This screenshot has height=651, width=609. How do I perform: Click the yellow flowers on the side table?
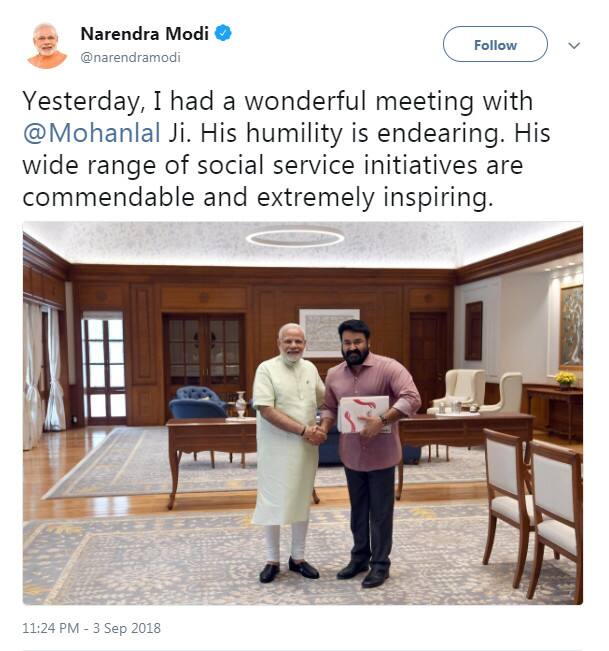pos(565,379)
